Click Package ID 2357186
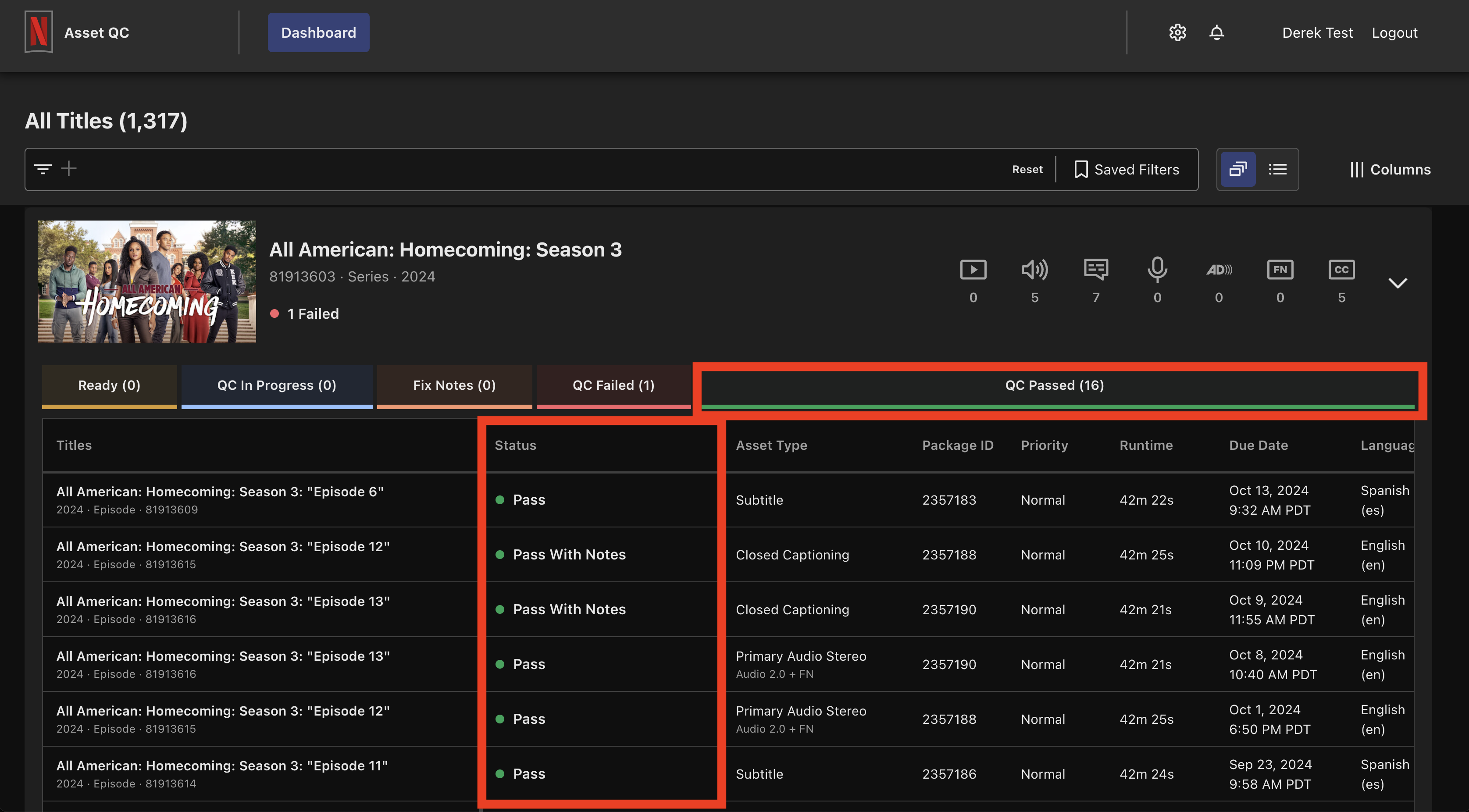This screenshot has width=1469, height=812. coord(949,774)
